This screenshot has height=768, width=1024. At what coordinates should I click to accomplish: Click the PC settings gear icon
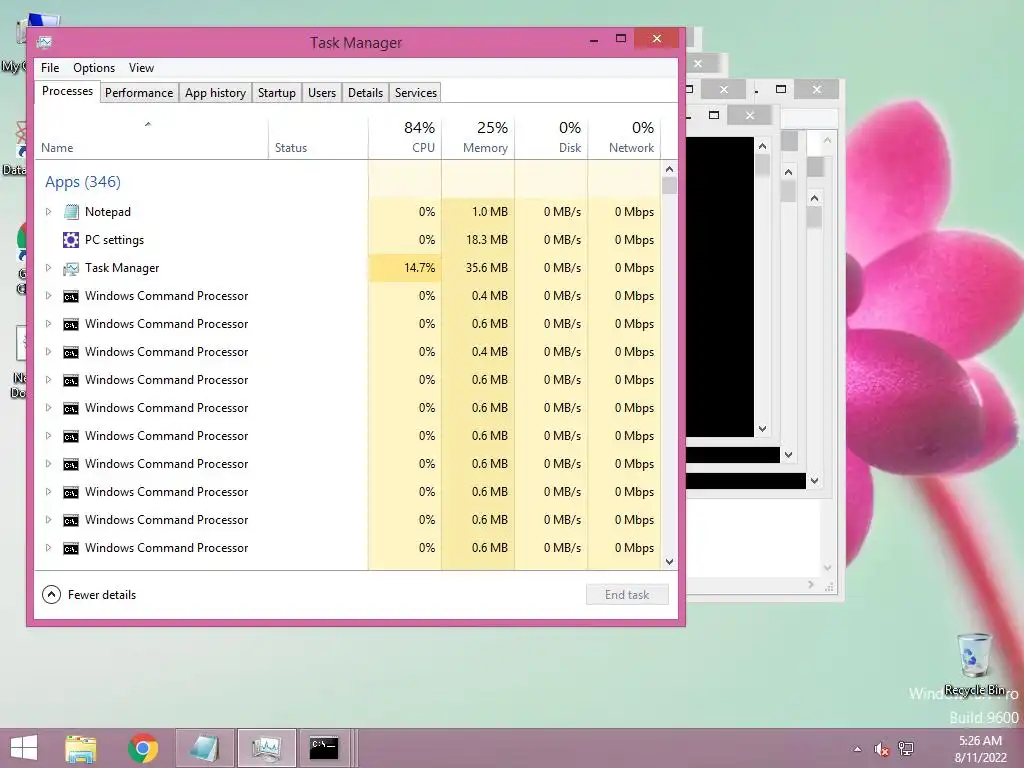pos(71,240)
